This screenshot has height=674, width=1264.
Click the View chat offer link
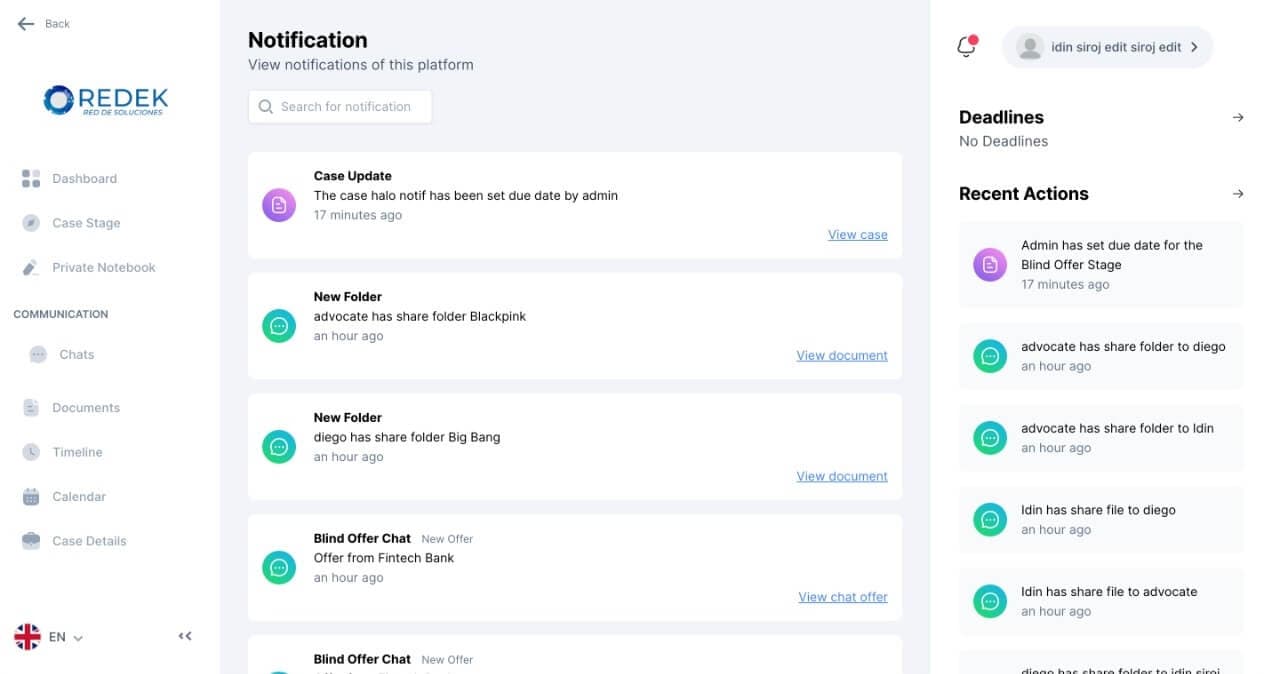click(842, 597)
